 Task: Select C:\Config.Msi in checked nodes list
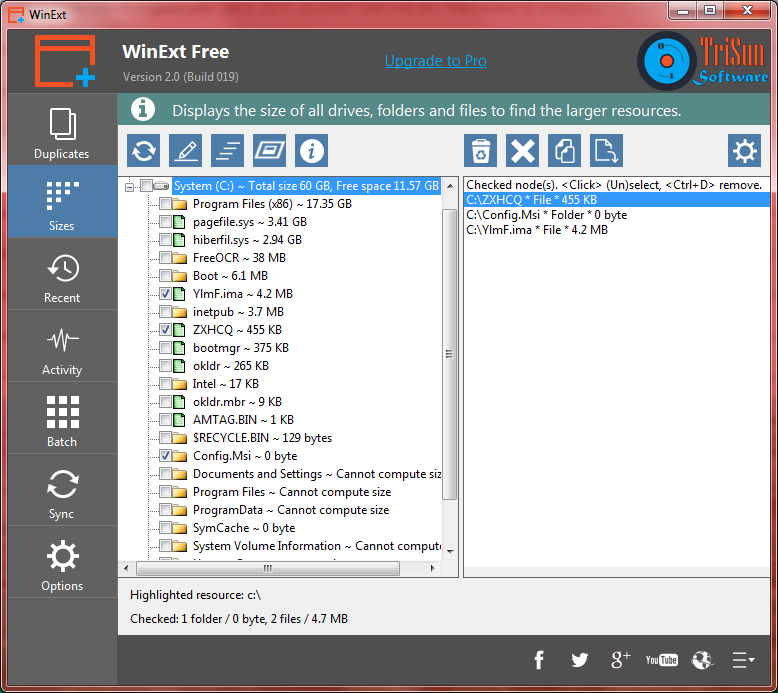pyautogui.click(x=617, y=215)
